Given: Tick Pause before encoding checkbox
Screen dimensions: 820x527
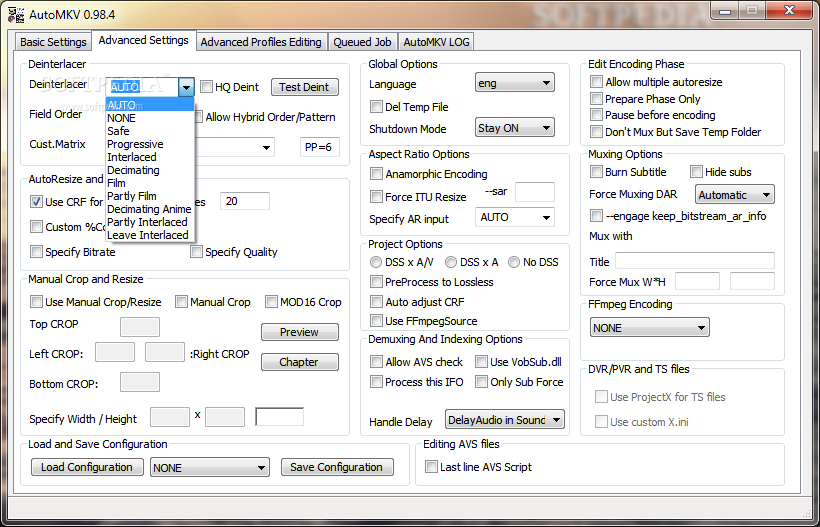Looking at the screenshot, I should (x=596, y=115).
